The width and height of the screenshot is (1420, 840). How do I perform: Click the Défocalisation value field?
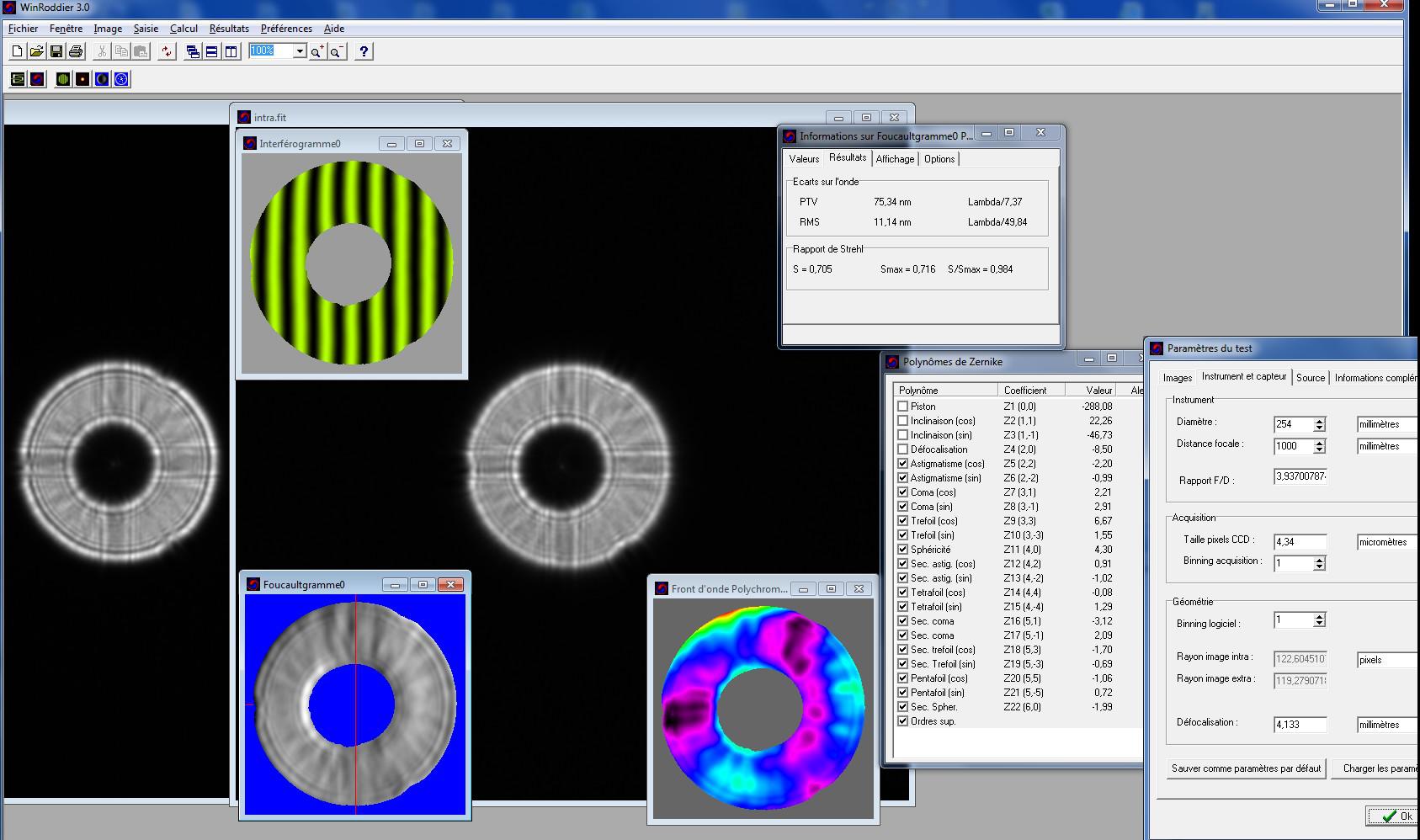point(1300,725)
